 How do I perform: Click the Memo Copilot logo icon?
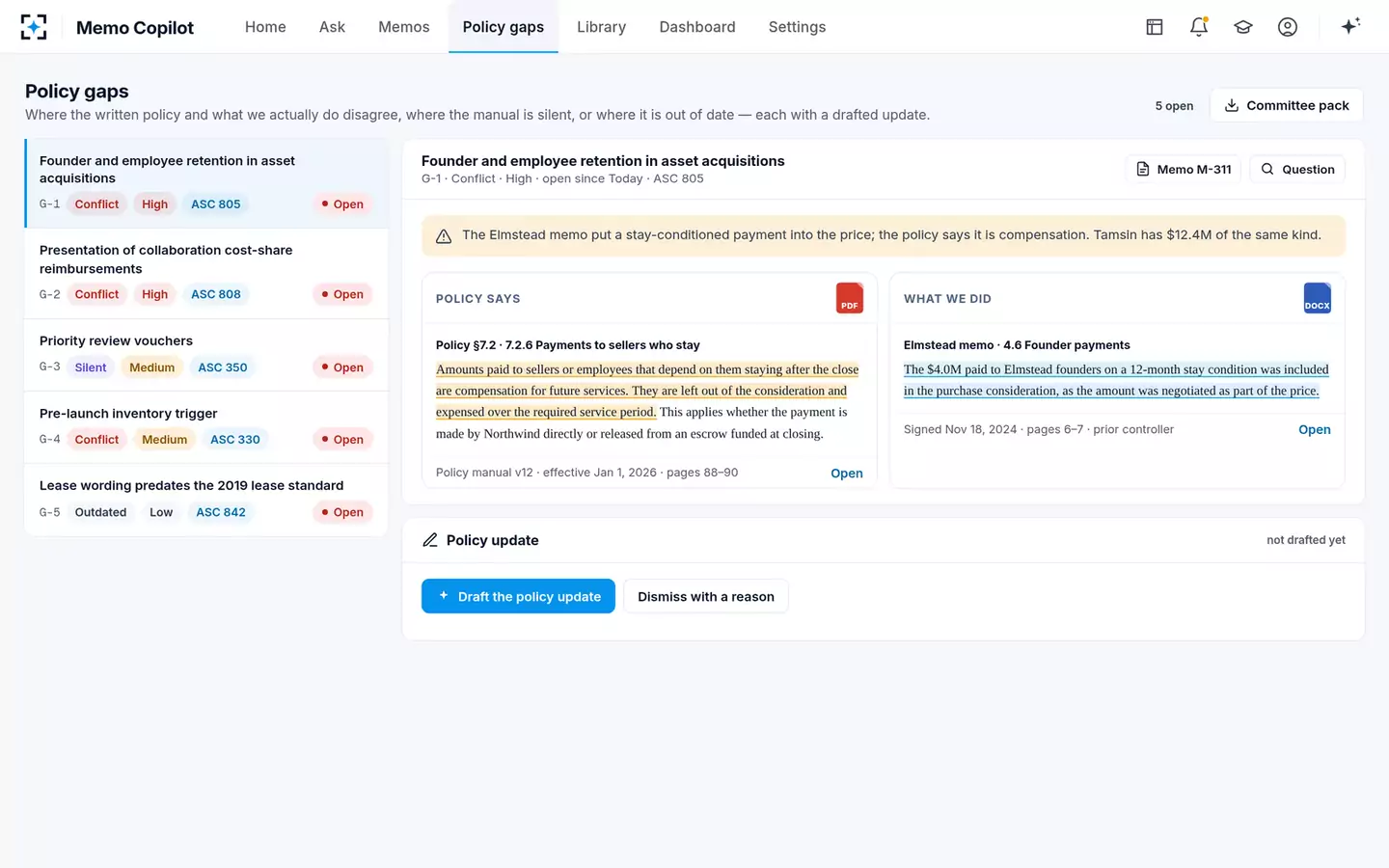point(34,27)
